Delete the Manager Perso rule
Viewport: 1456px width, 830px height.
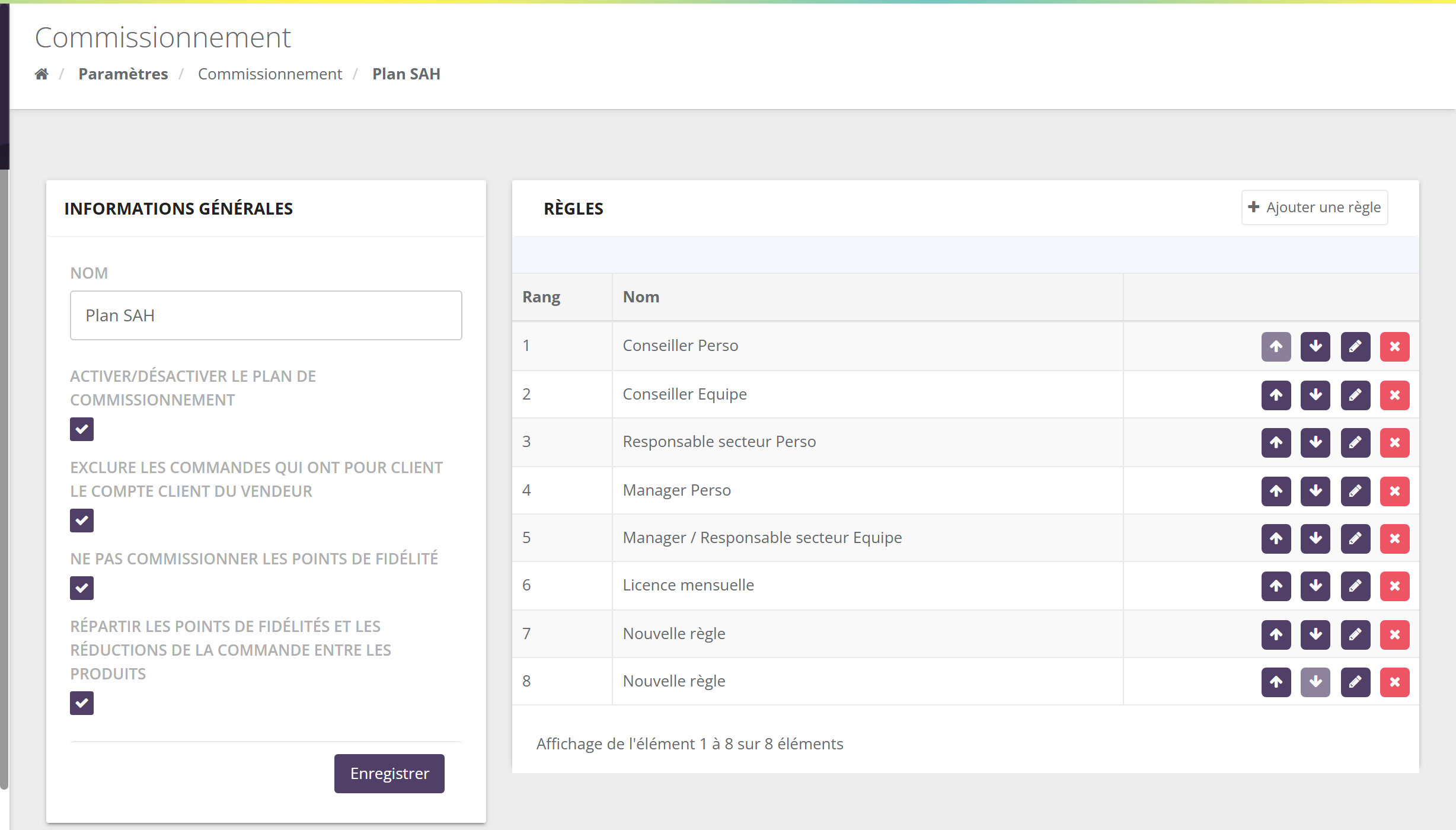pyautogui.click(x=1394, y=491)
